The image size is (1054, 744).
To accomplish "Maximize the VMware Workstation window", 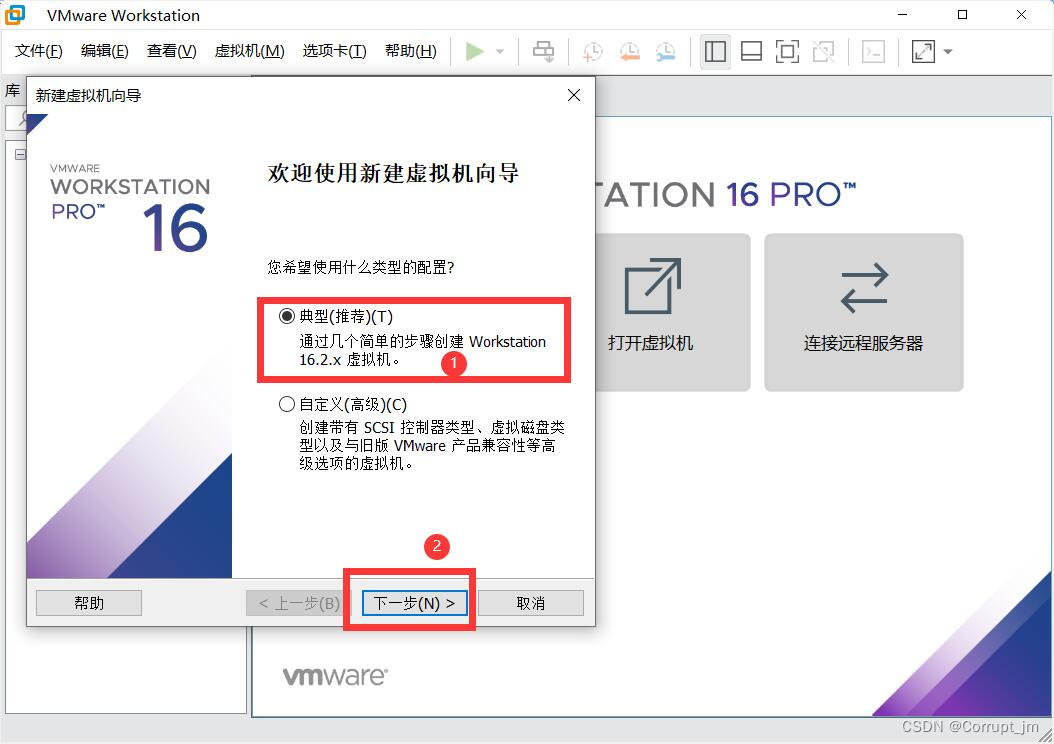I will [962, 15].
